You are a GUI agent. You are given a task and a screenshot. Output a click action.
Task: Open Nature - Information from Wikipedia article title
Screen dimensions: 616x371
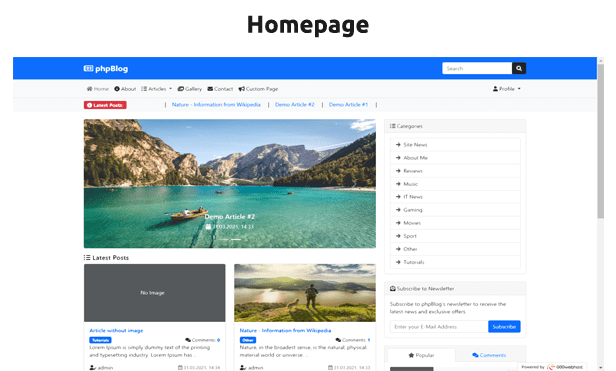(286, 331)
